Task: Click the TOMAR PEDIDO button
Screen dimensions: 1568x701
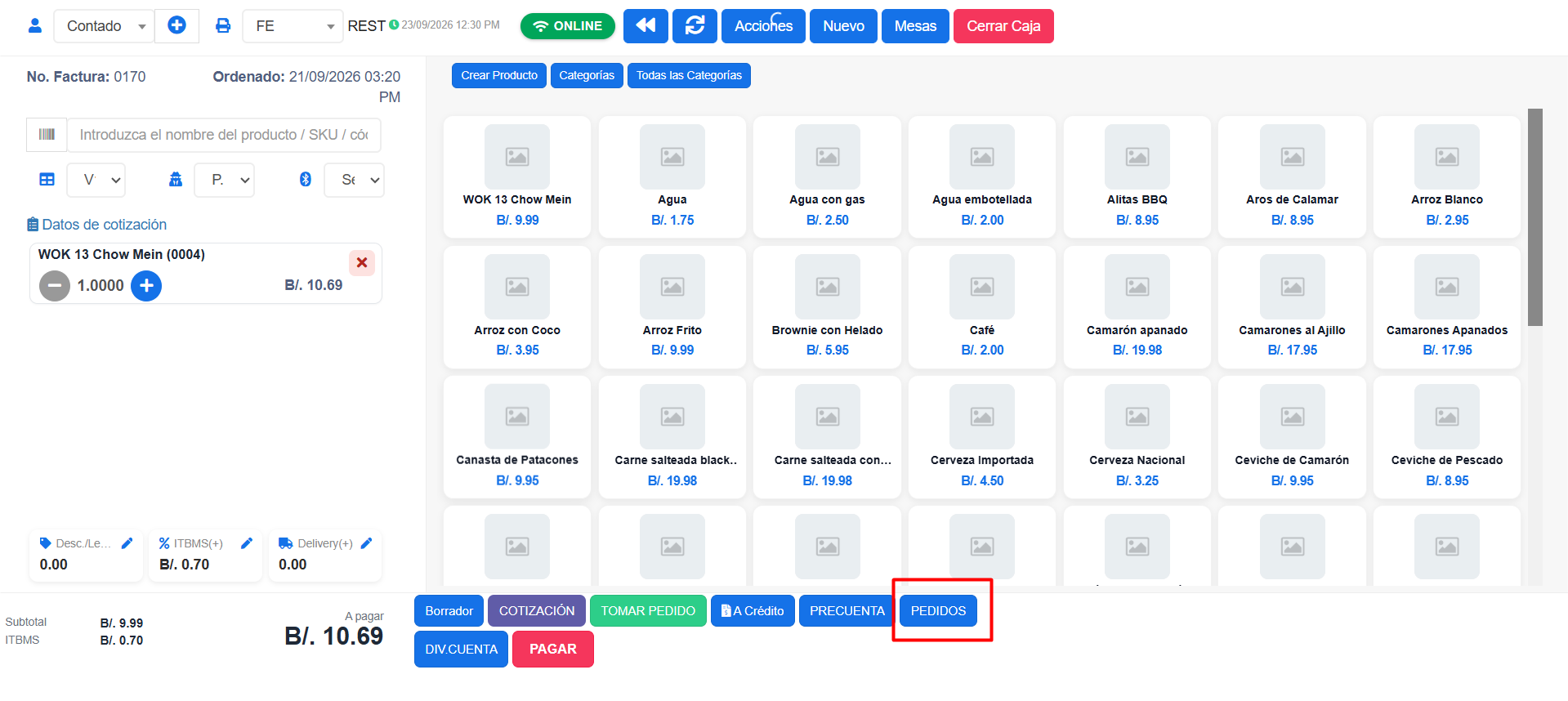Action: [648, 610]
